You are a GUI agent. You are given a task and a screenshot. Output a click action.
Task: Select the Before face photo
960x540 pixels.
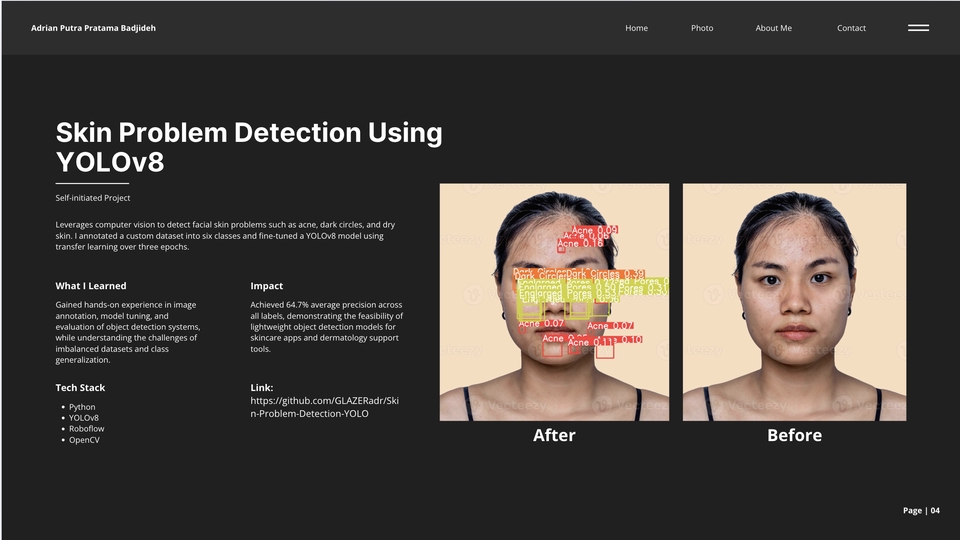click(x=794, y=301)
